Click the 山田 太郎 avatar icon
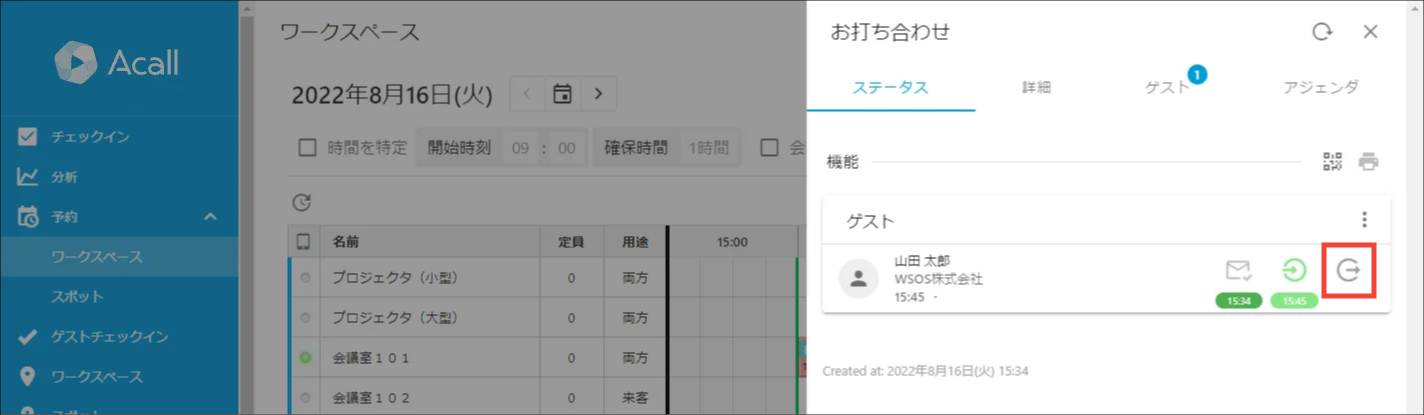This screenshot has width=1424, height=415. 857,278
